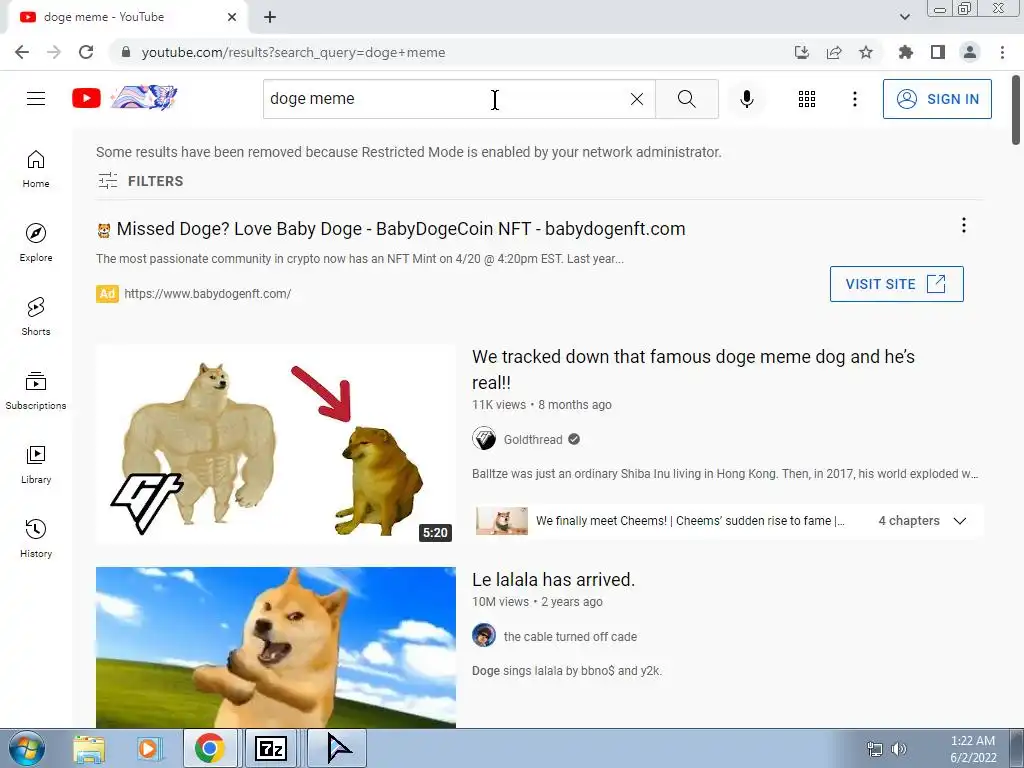Share this page icon
The width and height of the screenshot is (1024, 768).
point(834,52)
